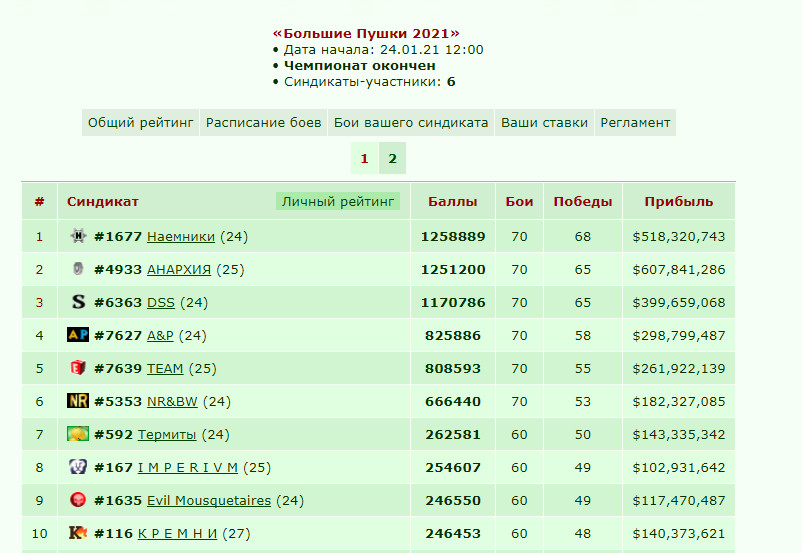
Task: Open the DSS syndicate link
Action: [161, 303]
